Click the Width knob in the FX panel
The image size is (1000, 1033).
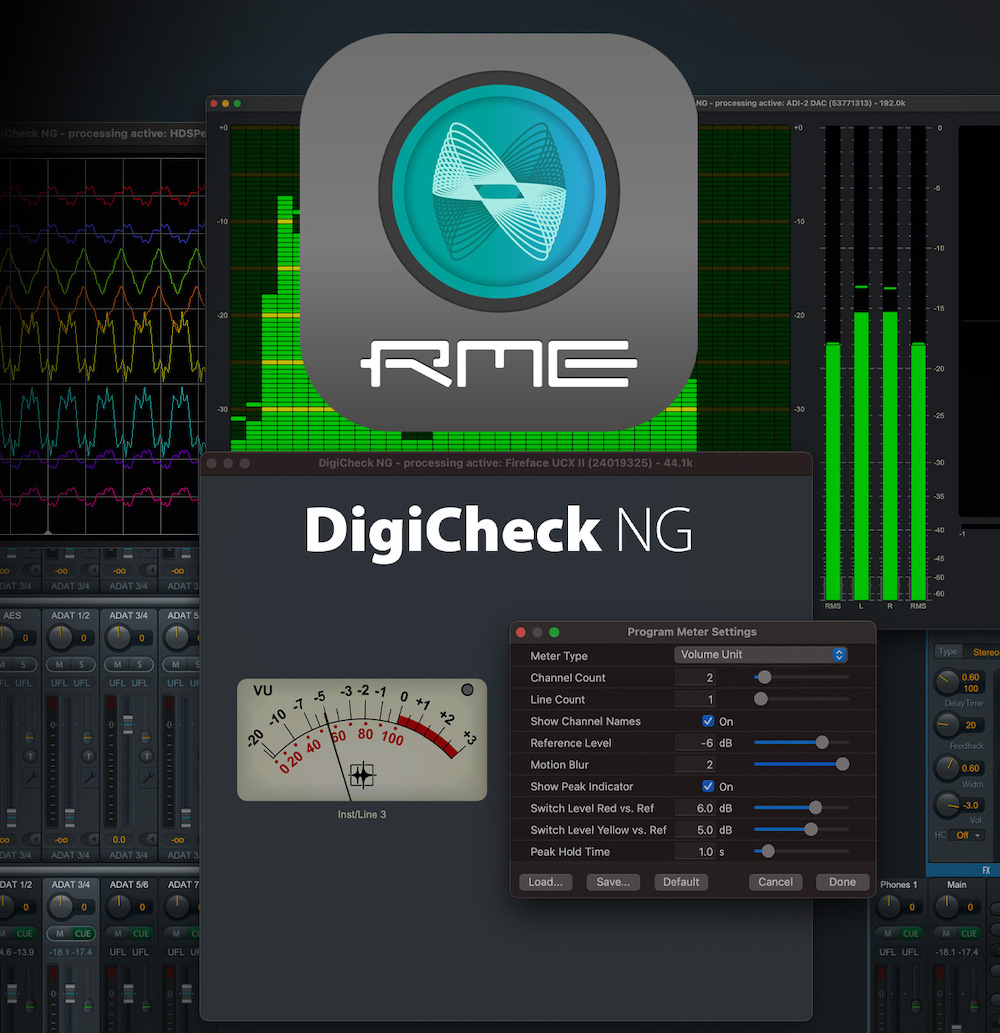pyautogui.click(x=948, y=766)
